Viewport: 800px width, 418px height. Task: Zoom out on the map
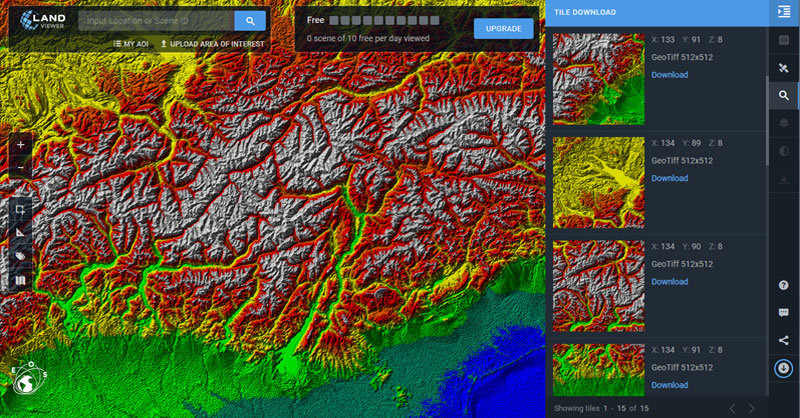tap(20, 168)
